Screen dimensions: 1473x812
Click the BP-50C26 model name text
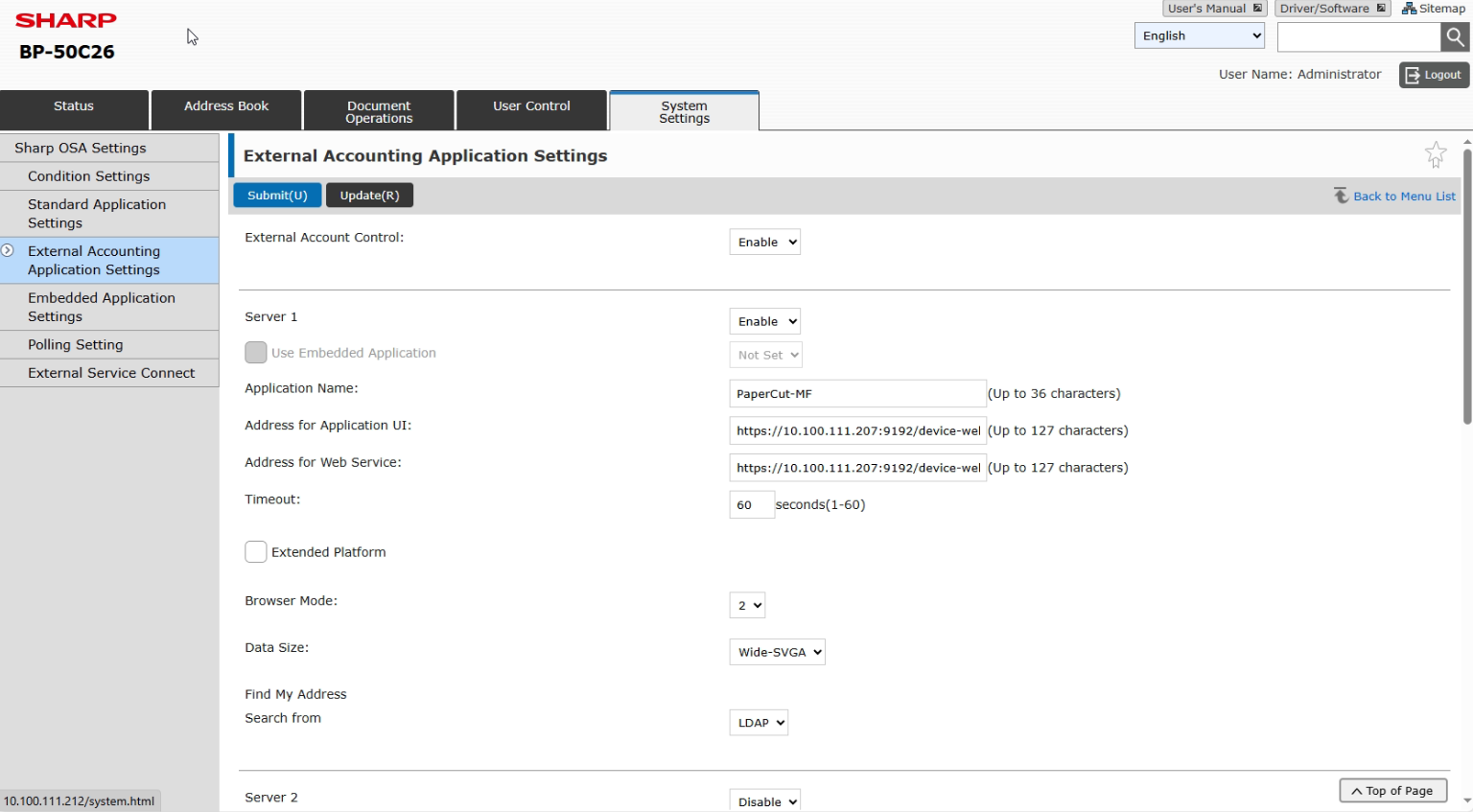[x=67, y=52]
